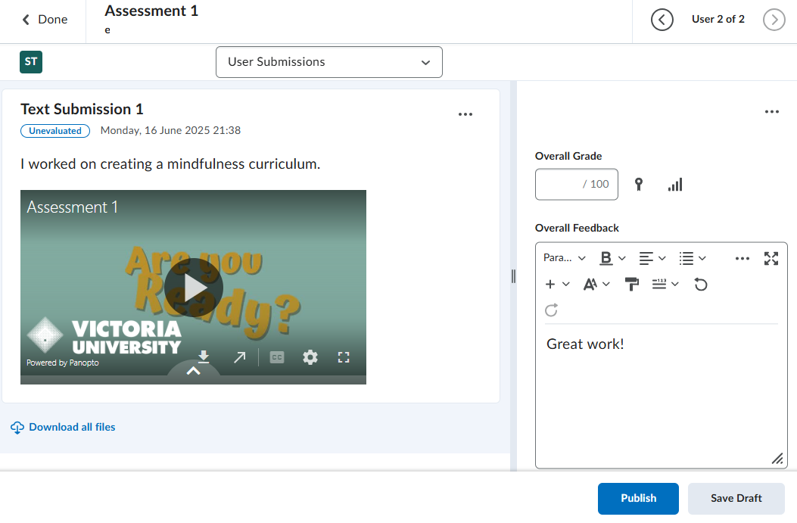Click the Download all files link
This screenshot has height=523, width=797.
coord(63,427)
